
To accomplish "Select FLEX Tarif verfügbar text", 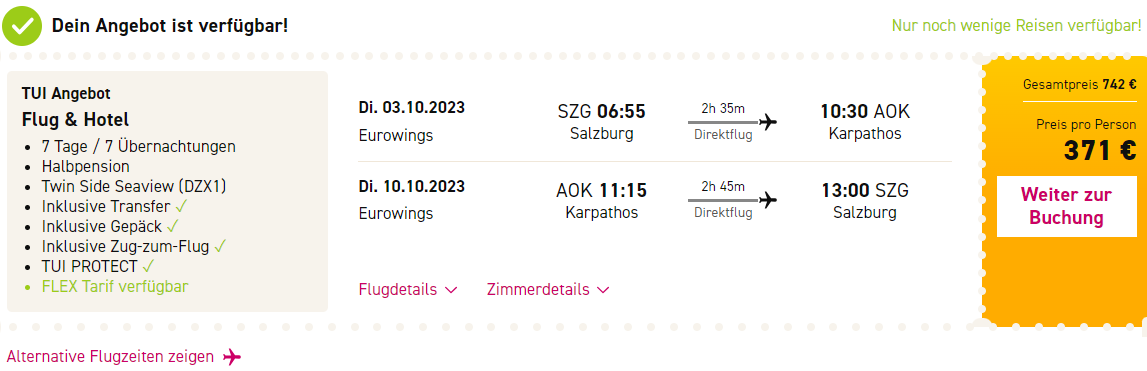I will click(115, 286).
